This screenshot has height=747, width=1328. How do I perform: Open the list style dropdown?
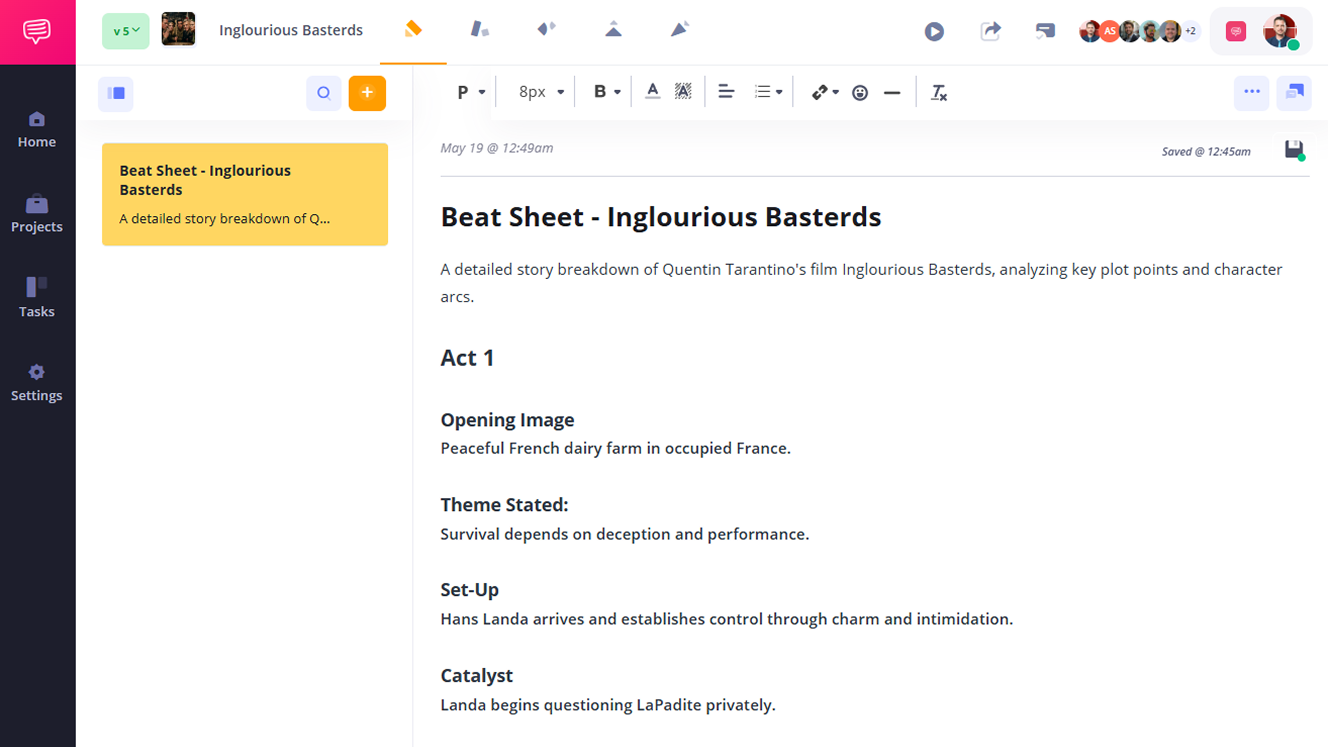click(x=768, y=92)
